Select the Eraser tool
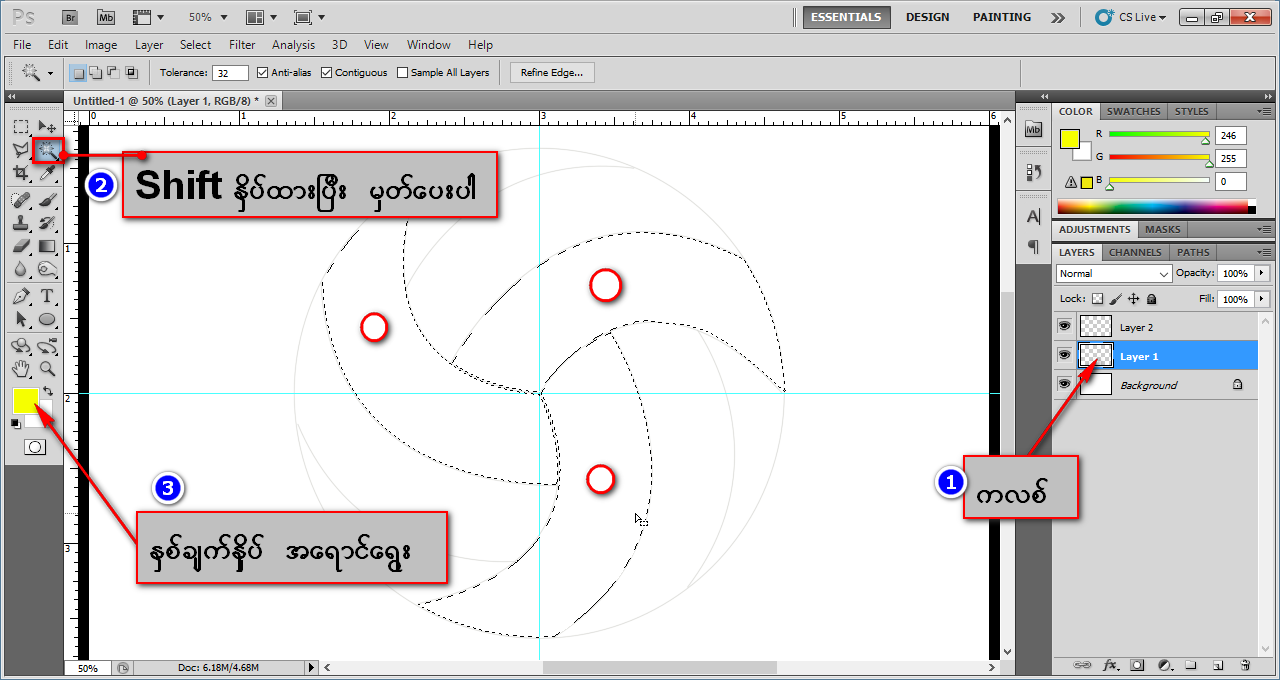Screen dimensions: 1280x680 point(21,246)
